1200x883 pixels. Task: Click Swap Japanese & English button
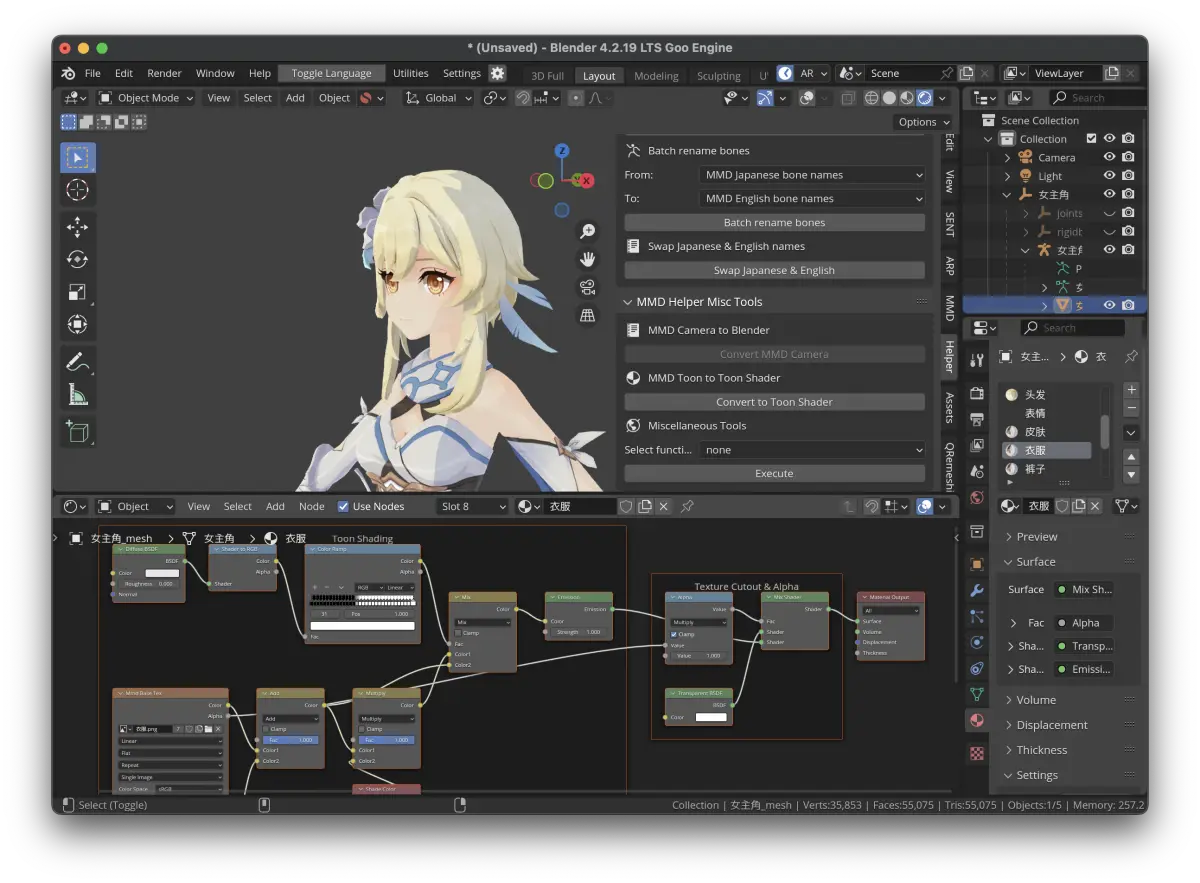tap(774, 271)
